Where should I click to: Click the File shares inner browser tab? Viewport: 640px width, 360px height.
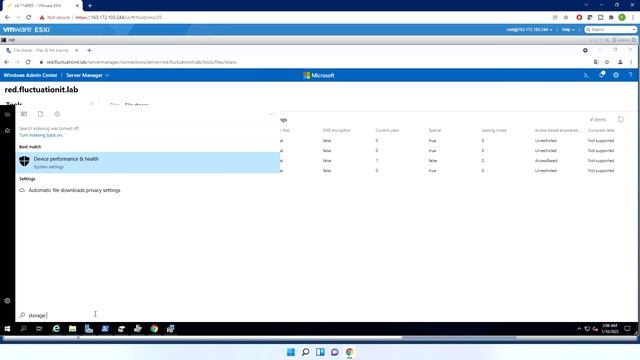tap(41, 50)
